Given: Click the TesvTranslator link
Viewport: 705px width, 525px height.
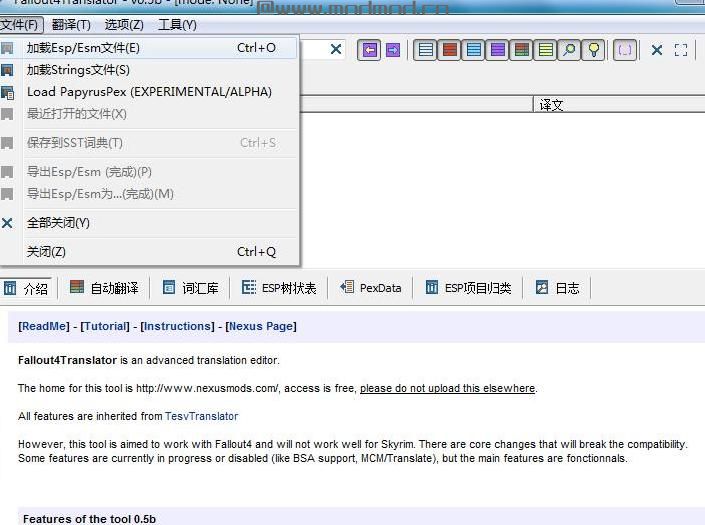Looking at the screenshot, I should pos(201,416).
